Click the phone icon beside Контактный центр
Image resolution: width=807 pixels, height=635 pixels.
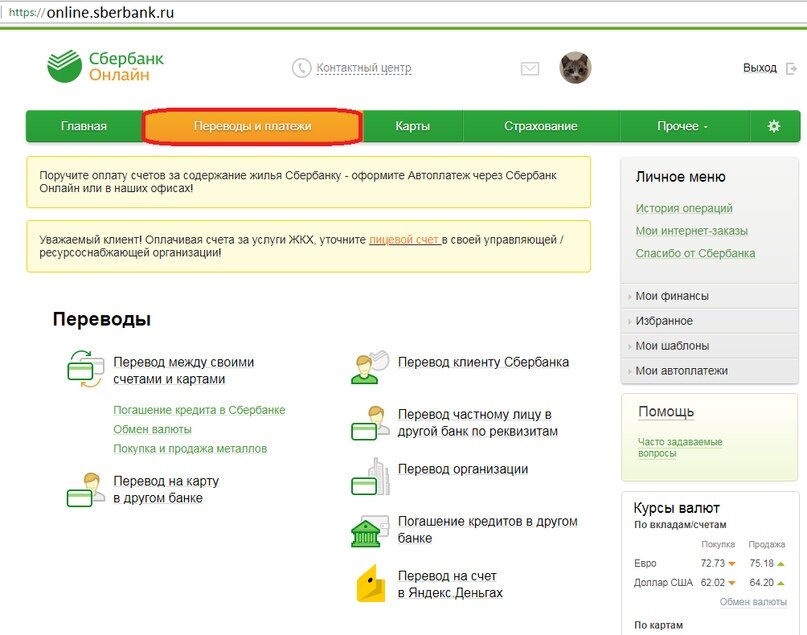[302, 68]
